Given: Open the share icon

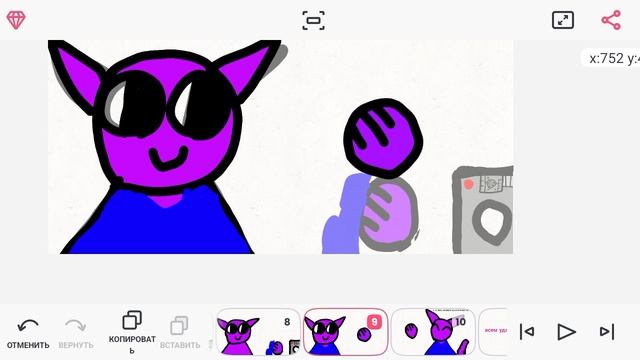Looking at the screenshot, I should click(x=611, y=20).
